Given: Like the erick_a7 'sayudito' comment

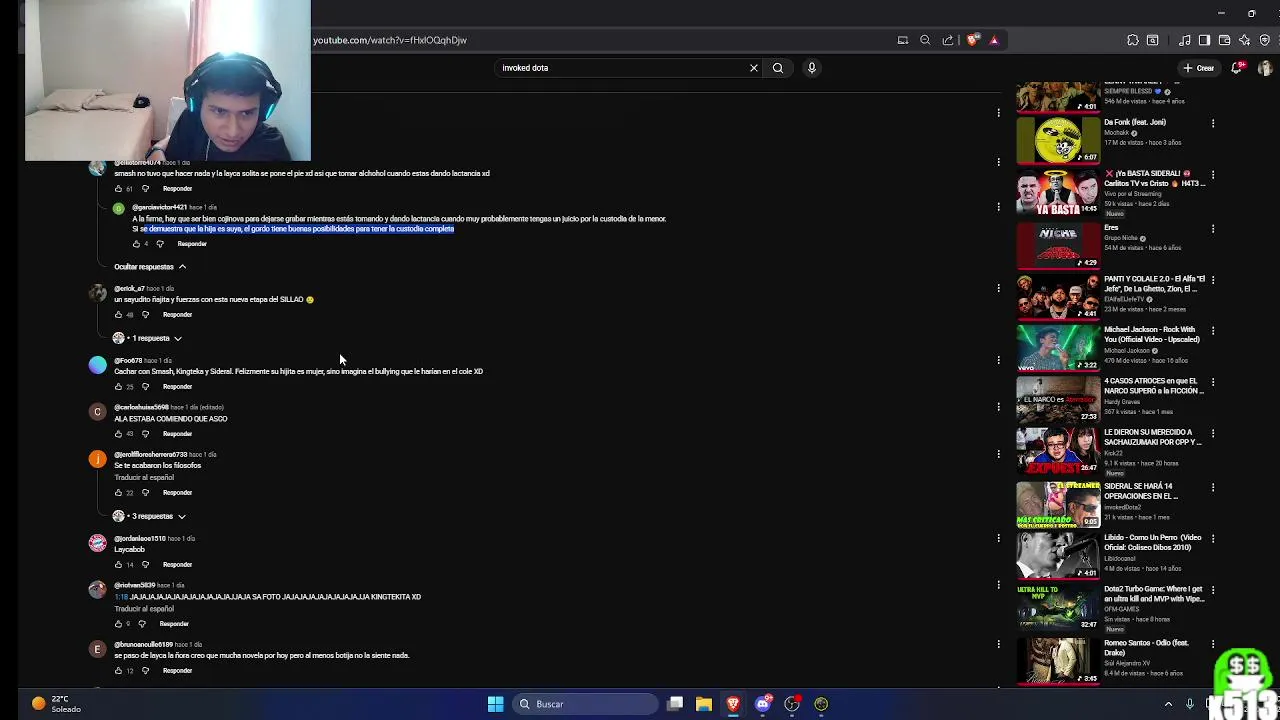Looking at the screenshot, I should click(118, 315).
